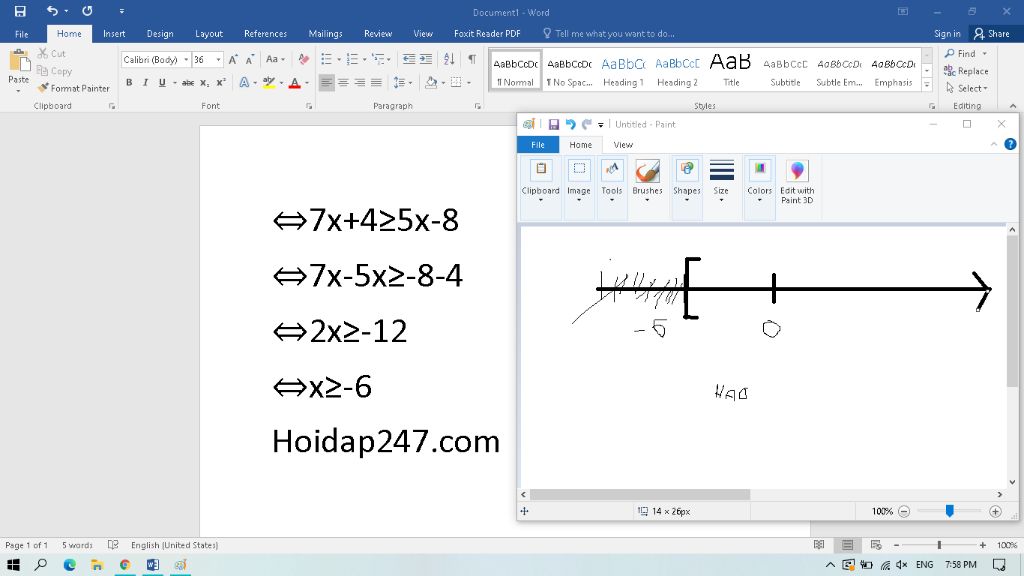Apply red font color
Image resolution: width=1024 pixels, height=576 pixels.
coord(295,82)
